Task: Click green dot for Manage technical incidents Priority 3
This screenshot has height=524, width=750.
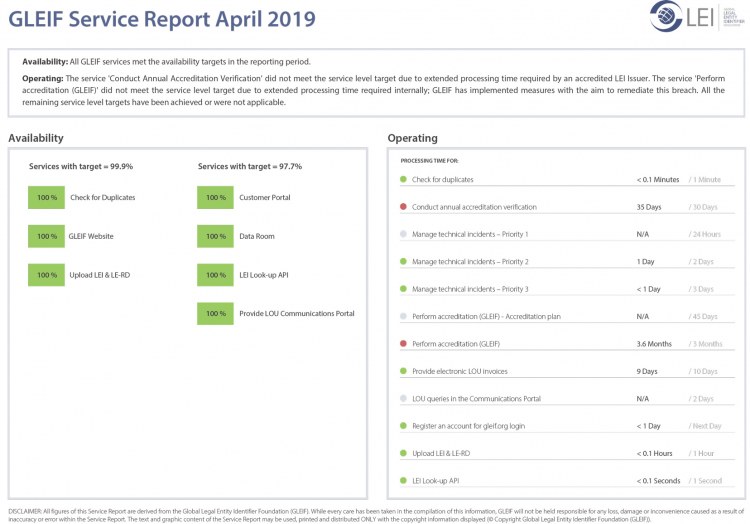Action: click(x=403, y=289)
